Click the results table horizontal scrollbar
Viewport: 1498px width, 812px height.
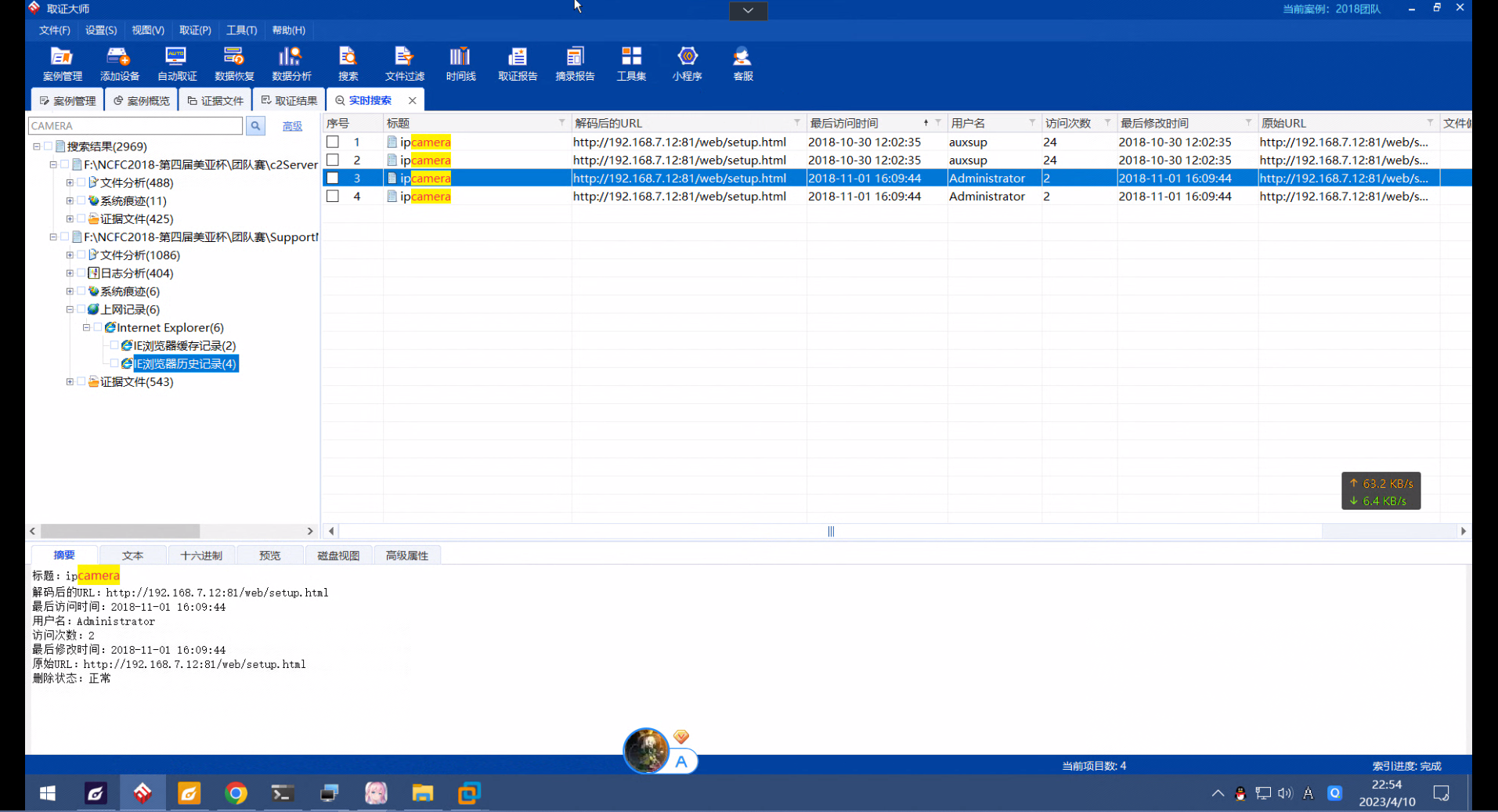point(830,531)
